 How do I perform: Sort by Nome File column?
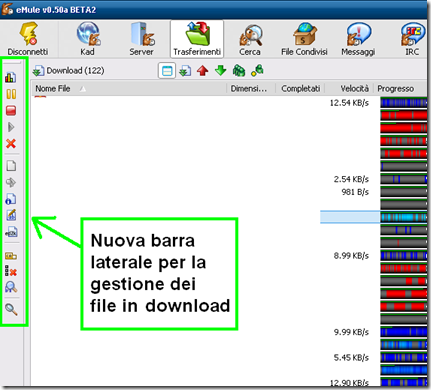[129, 89]
